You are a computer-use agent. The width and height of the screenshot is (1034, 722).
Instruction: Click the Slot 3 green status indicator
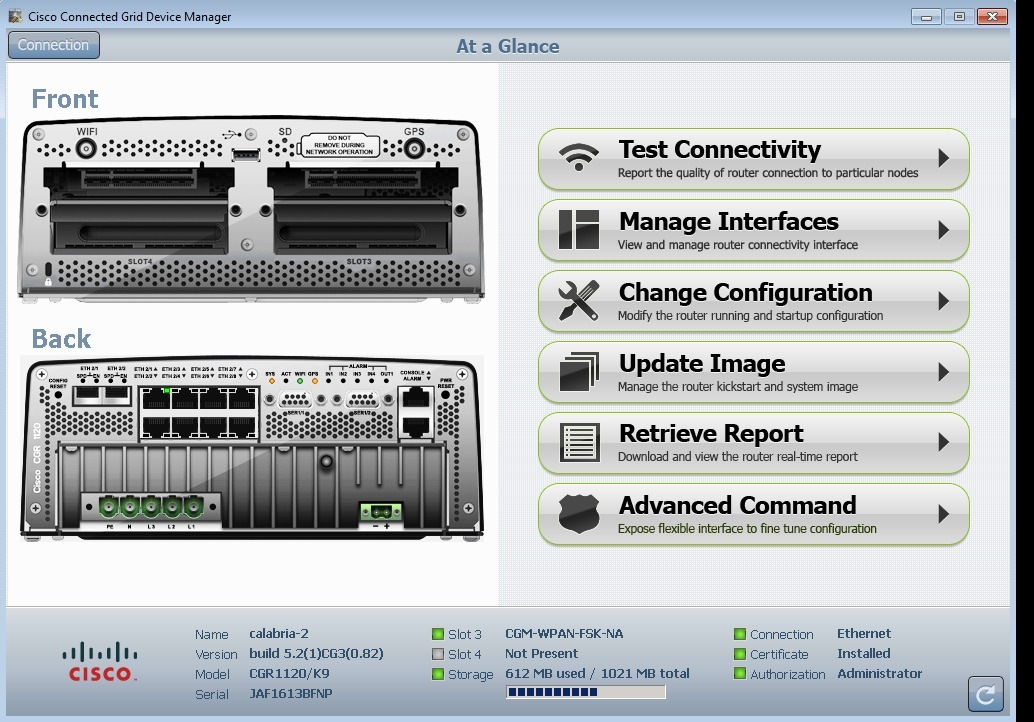(438, 634)
